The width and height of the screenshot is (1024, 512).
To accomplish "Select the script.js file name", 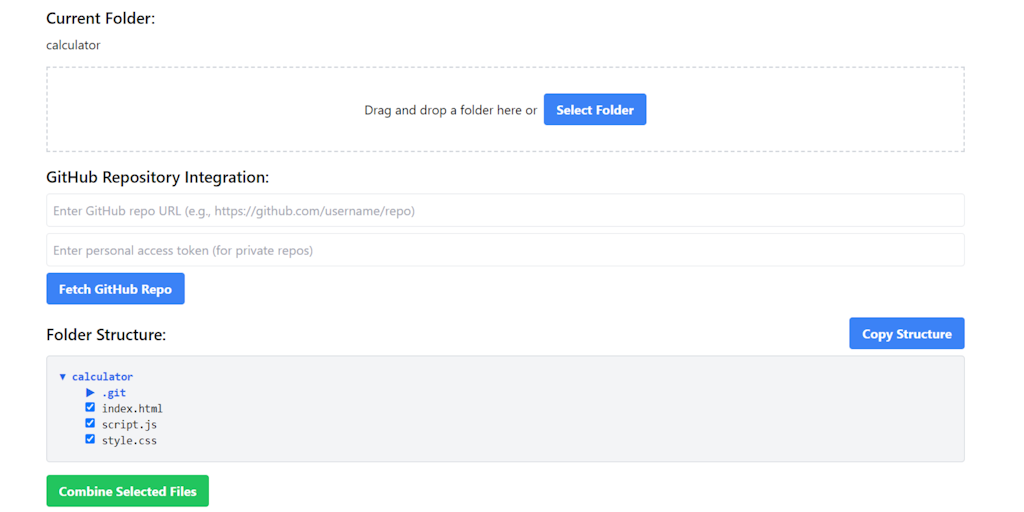I will 129,425.
